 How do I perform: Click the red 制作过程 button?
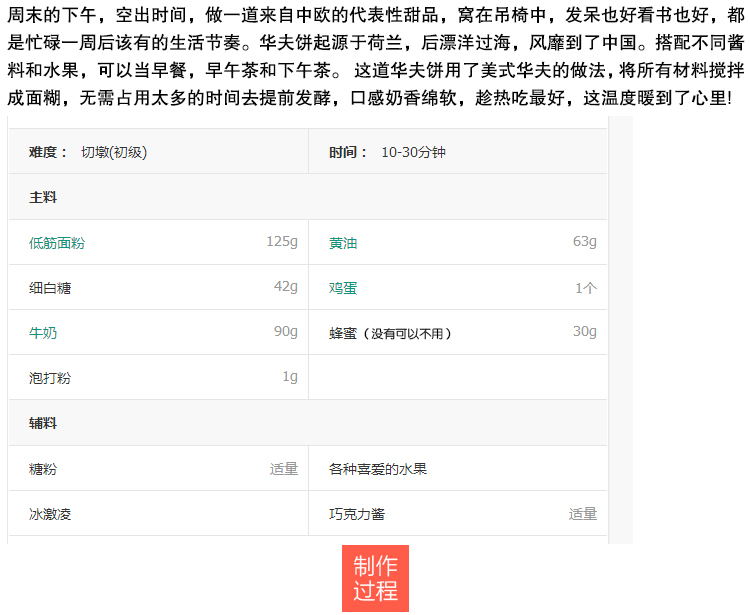(375, 578)
